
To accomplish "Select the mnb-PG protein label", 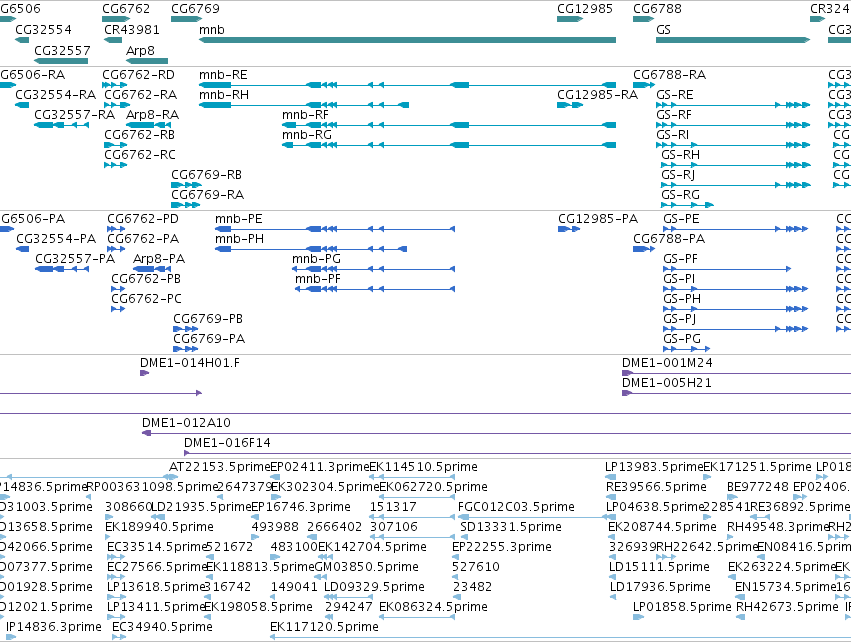I will pos(316,259).
